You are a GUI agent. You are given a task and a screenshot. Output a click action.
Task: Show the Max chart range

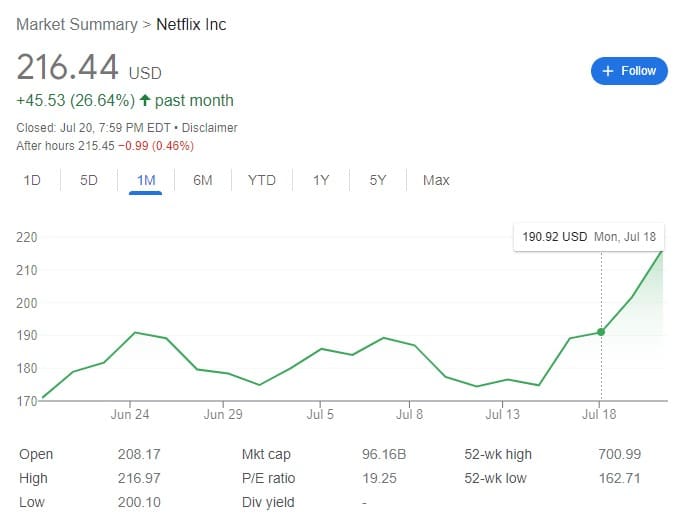436,180
